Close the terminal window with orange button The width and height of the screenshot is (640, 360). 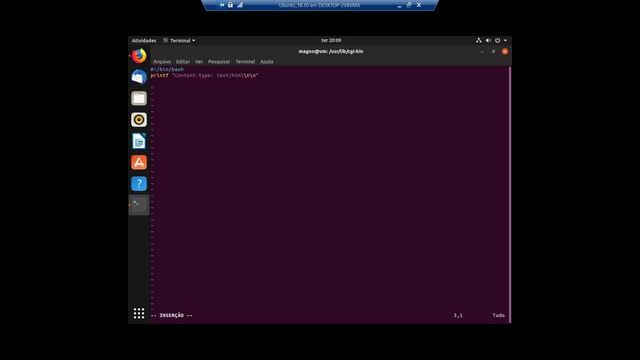505,51
